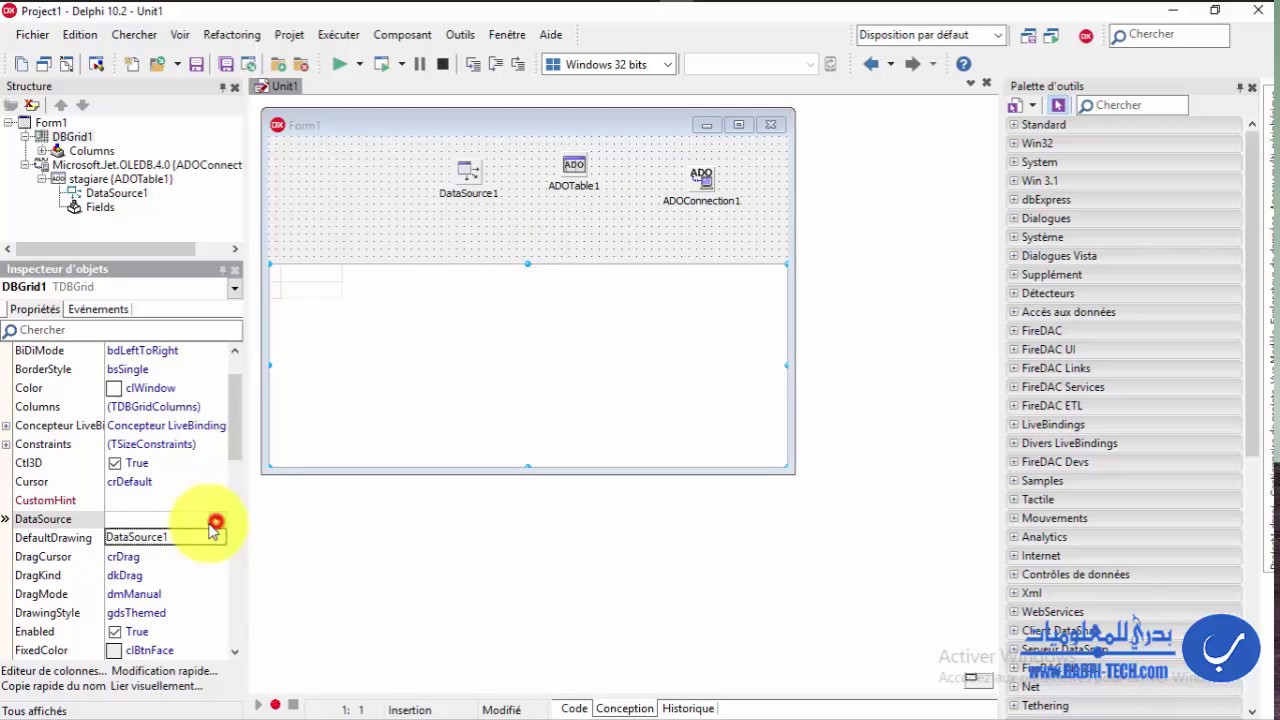Click the Save All toolbar icon
1280x720 pixels.
(226, 64)
